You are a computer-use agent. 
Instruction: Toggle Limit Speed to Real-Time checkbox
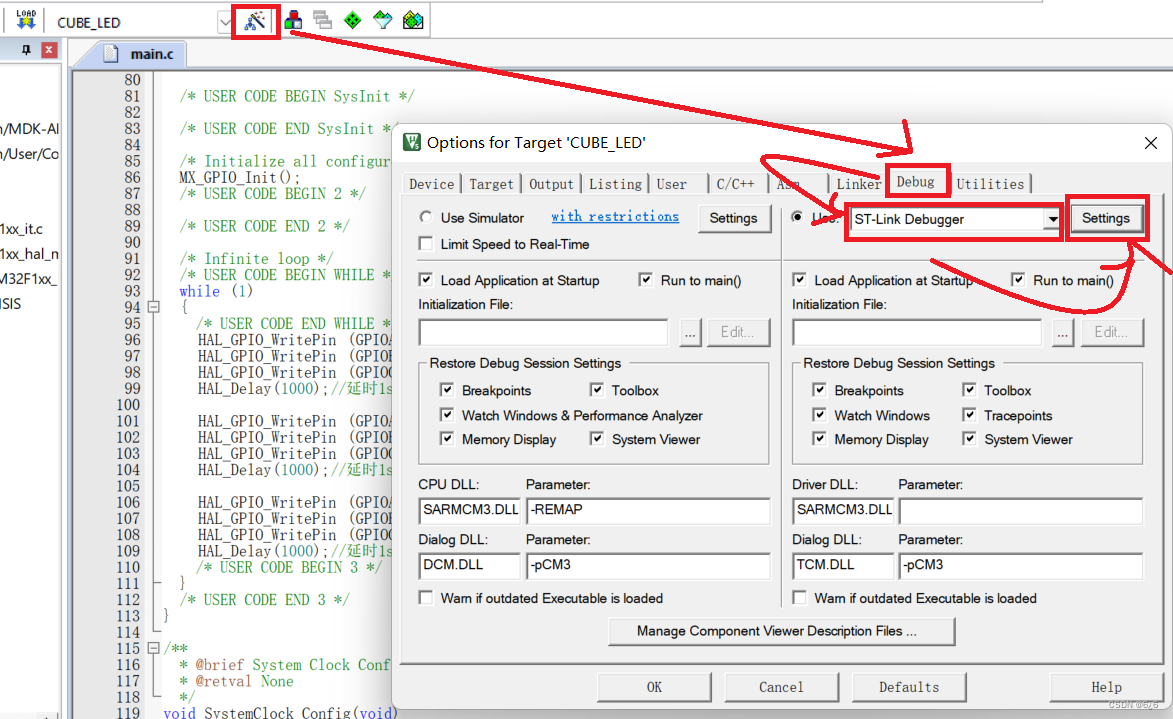pyautogui.click(x=426, y=244)
